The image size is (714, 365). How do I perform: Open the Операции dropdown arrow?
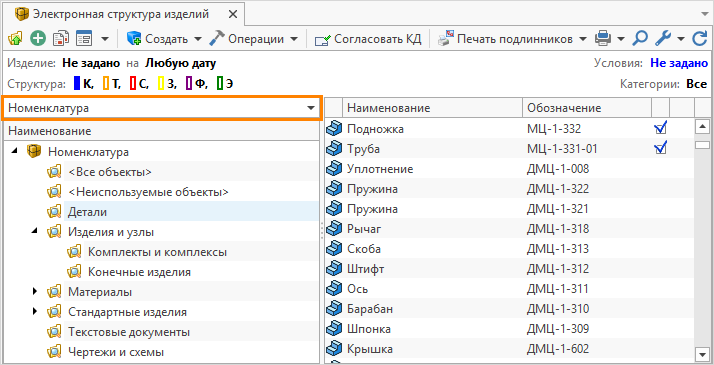[294, 39]
